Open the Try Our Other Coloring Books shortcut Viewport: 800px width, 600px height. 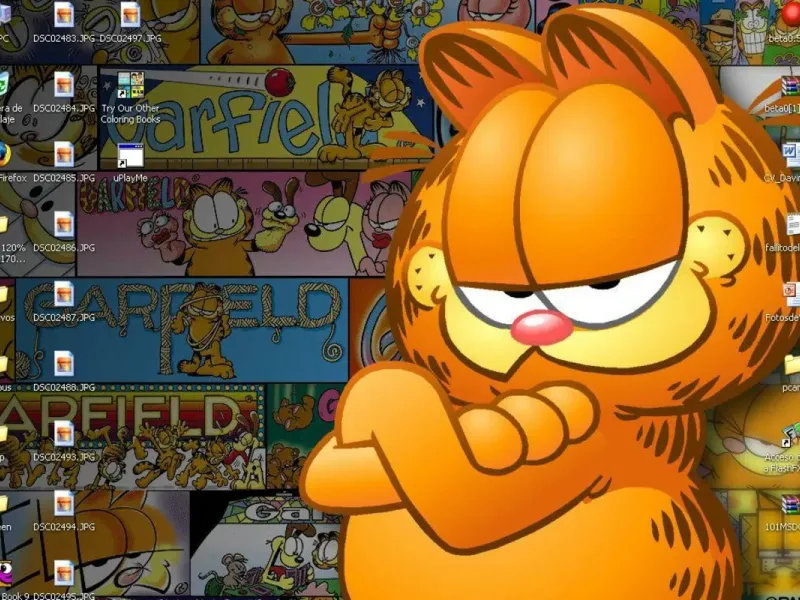tap(131, 85)
